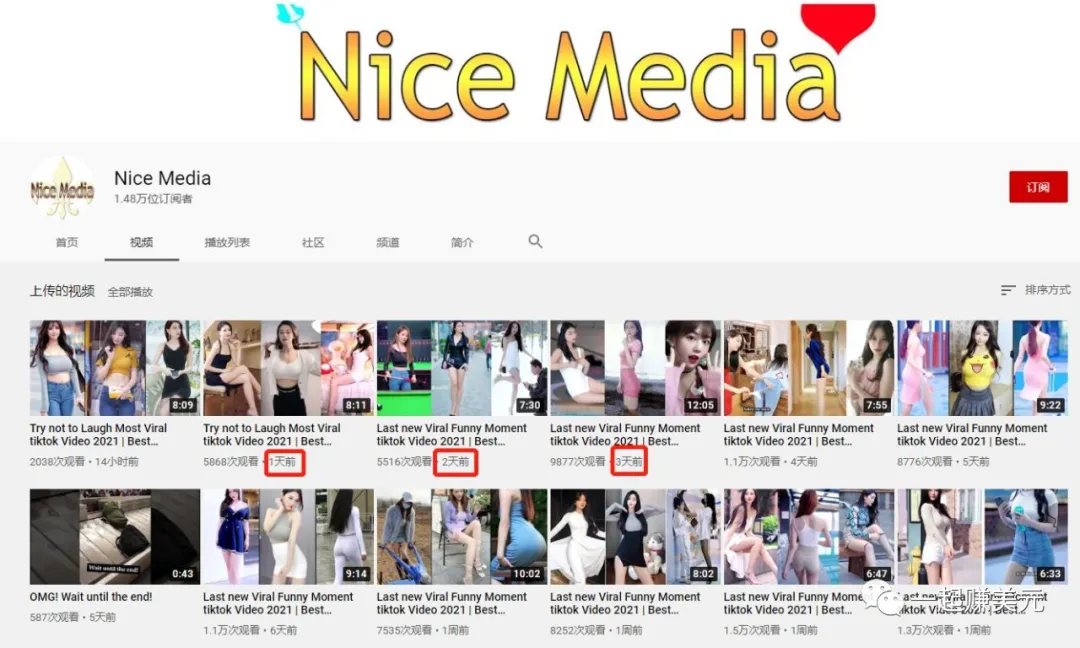Image resolution: width=1080 pixels, height=648 pixels.
Task: Click the 'OMG! Wait until the end!' title
Action: pyautogui.click(x=91, y=597)
